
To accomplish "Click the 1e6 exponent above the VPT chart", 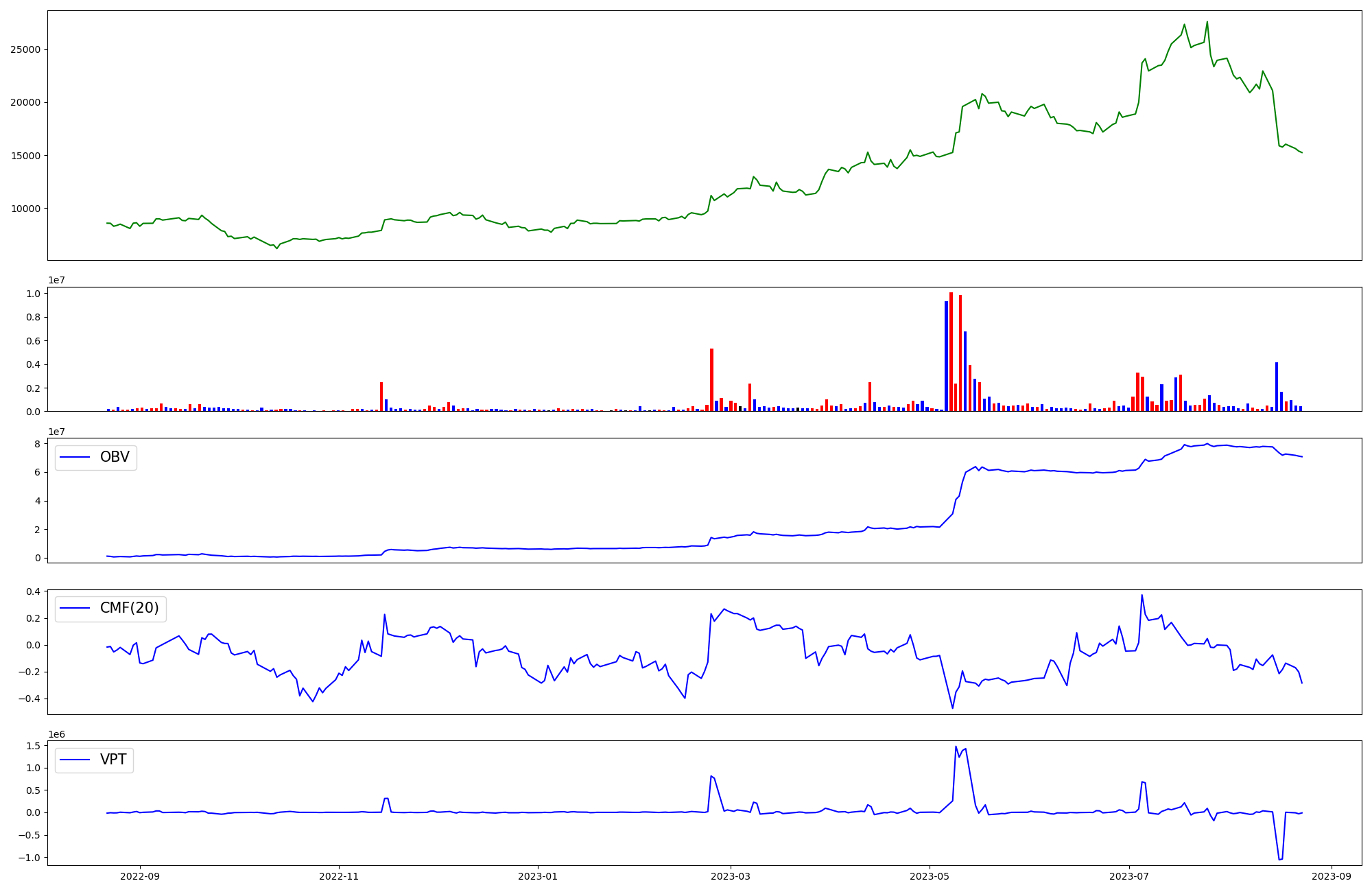I will click(x=56, y=734).
